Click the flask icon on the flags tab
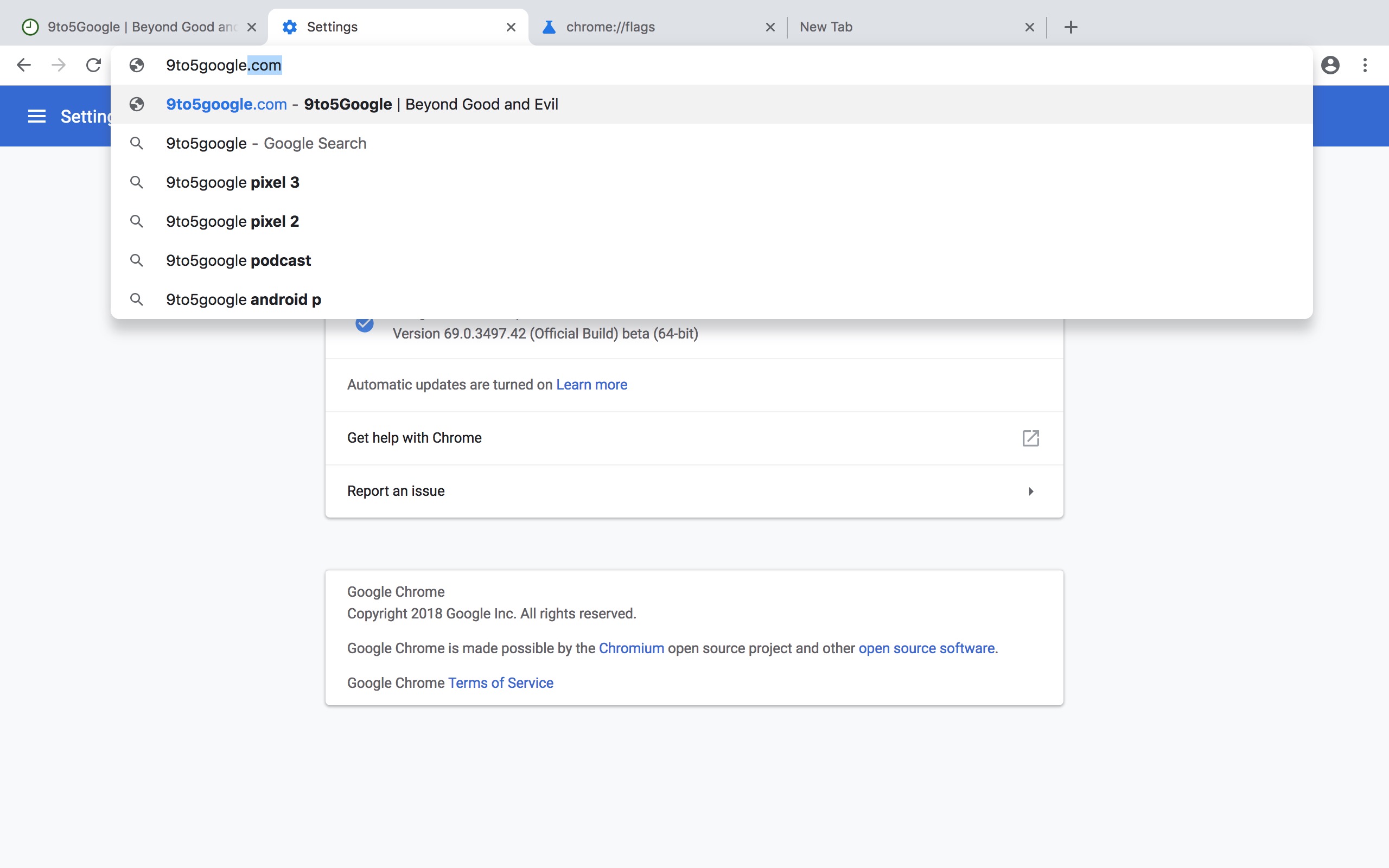This screenshot has height=868, width=1389. 549,27
